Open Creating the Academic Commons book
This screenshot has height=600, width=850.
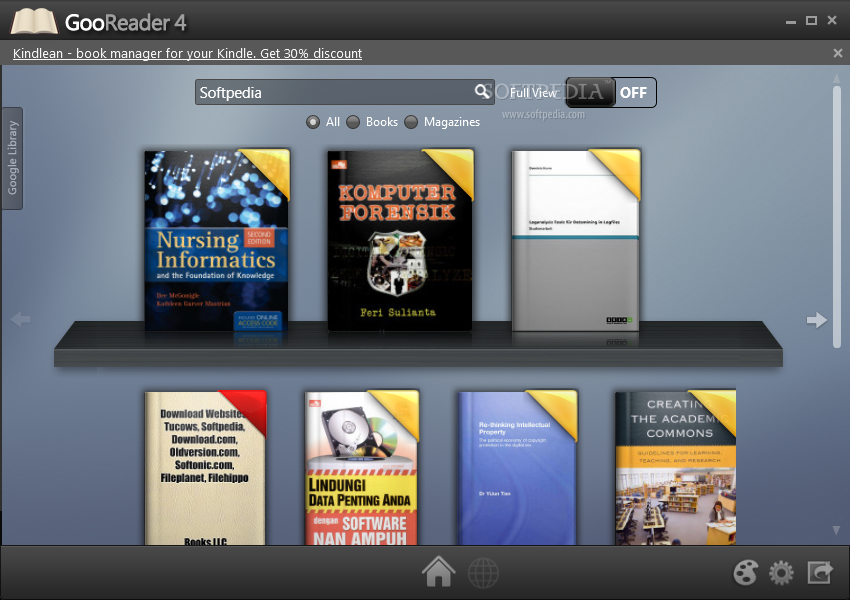coord(675,467)
